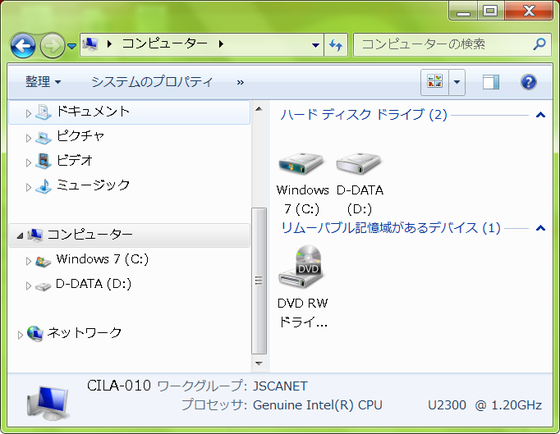The image size is (560, 434).
Task: Expand arrow after コンピューター in address bar
Action: coord(221,44)
